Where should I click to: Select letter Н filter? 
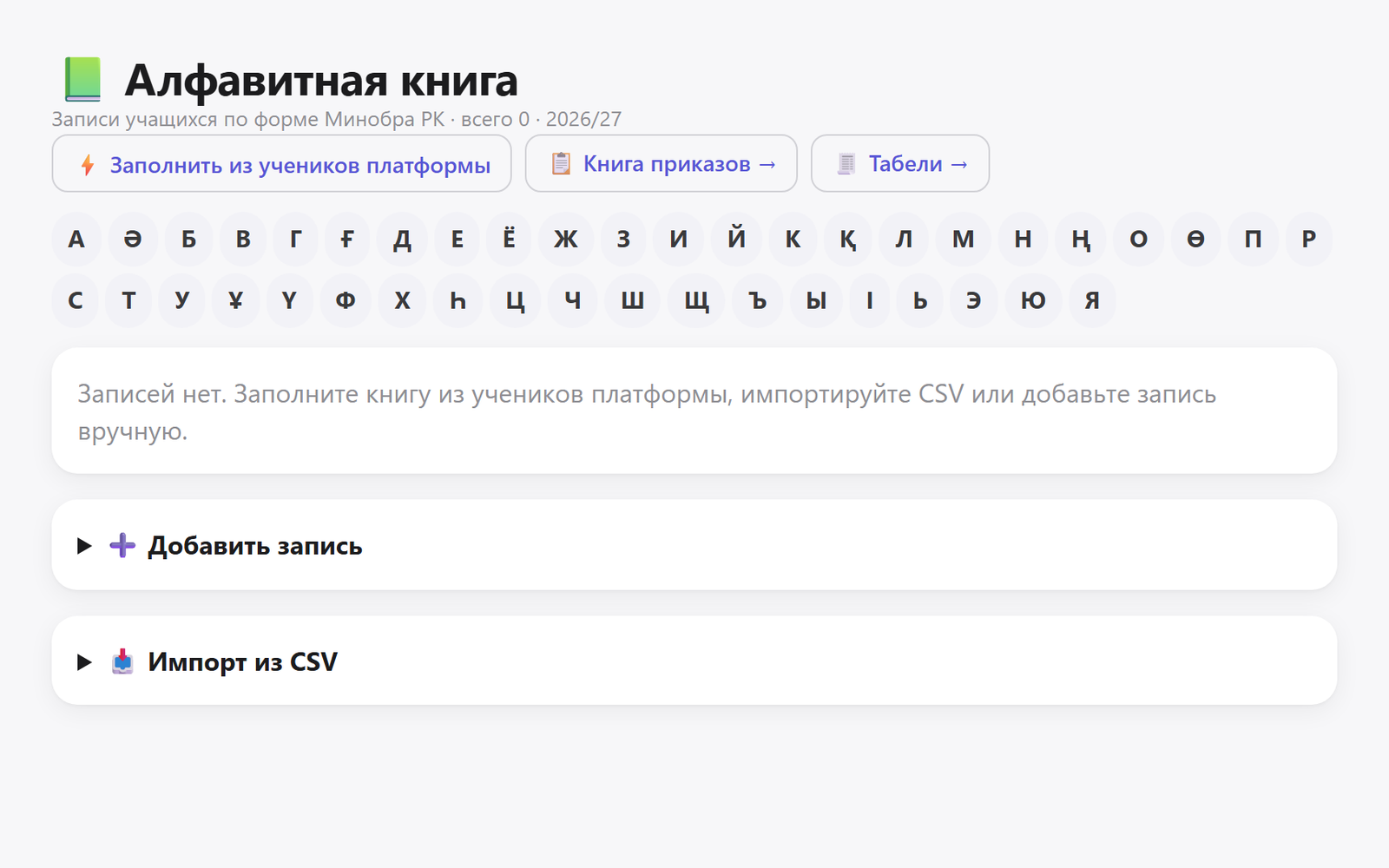pyautogui.click(x=1023, y=239)
